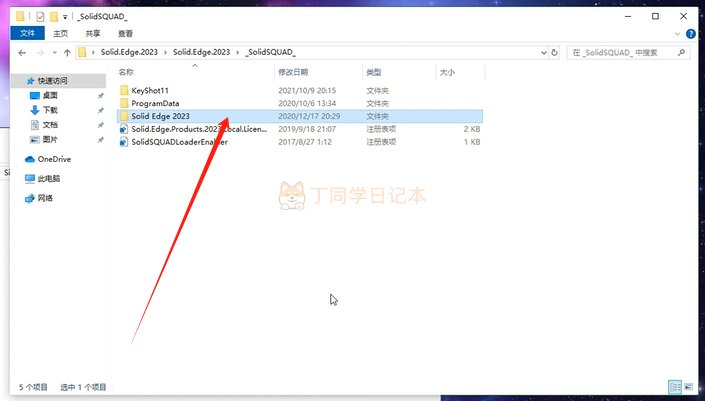This screenshot has width=705, height=401.
Task: Open 图片 in the navigation pane
Action: [50, 139]
